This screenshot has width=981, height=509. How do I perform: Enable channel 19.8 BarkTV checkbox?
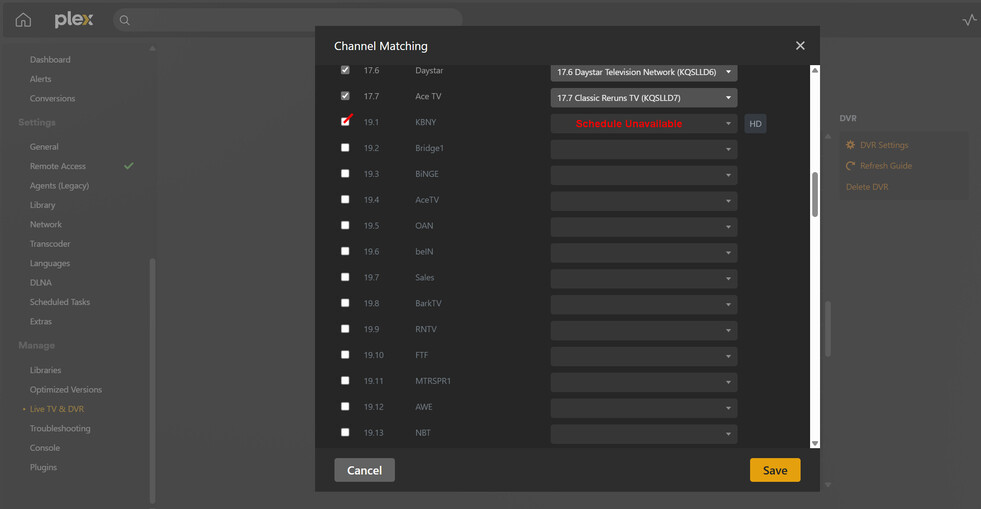coord(345,303)
